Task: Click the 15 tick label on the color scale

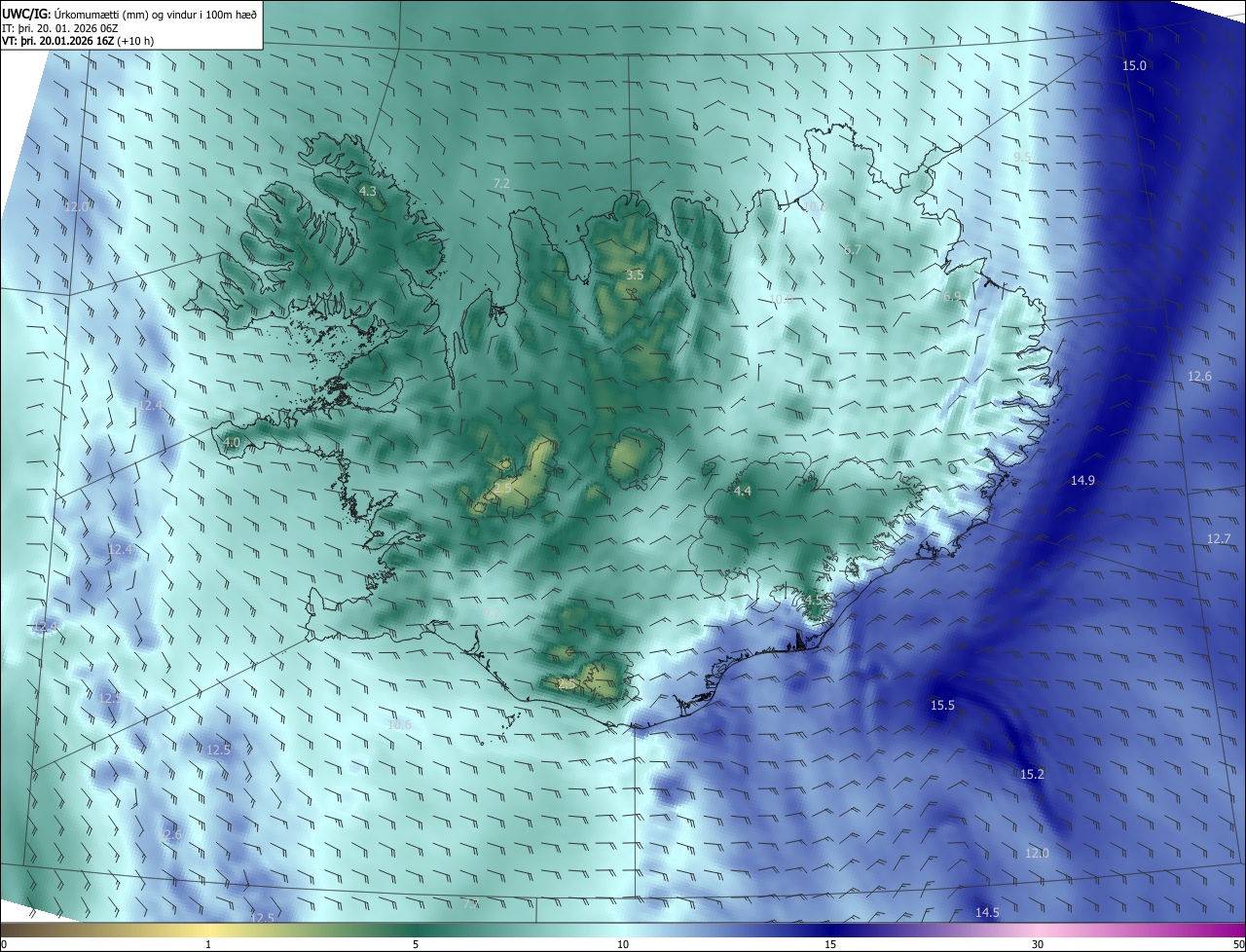Action: [x=830, y=944]
